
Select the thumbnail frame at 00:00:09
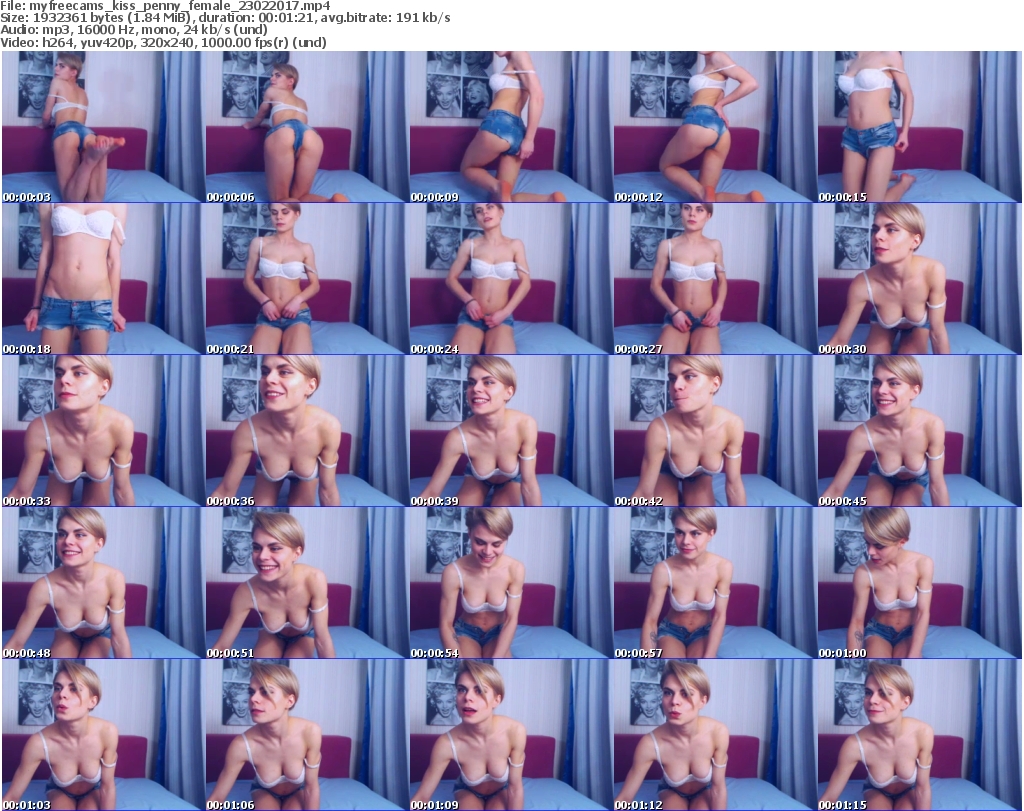point(510,127)
